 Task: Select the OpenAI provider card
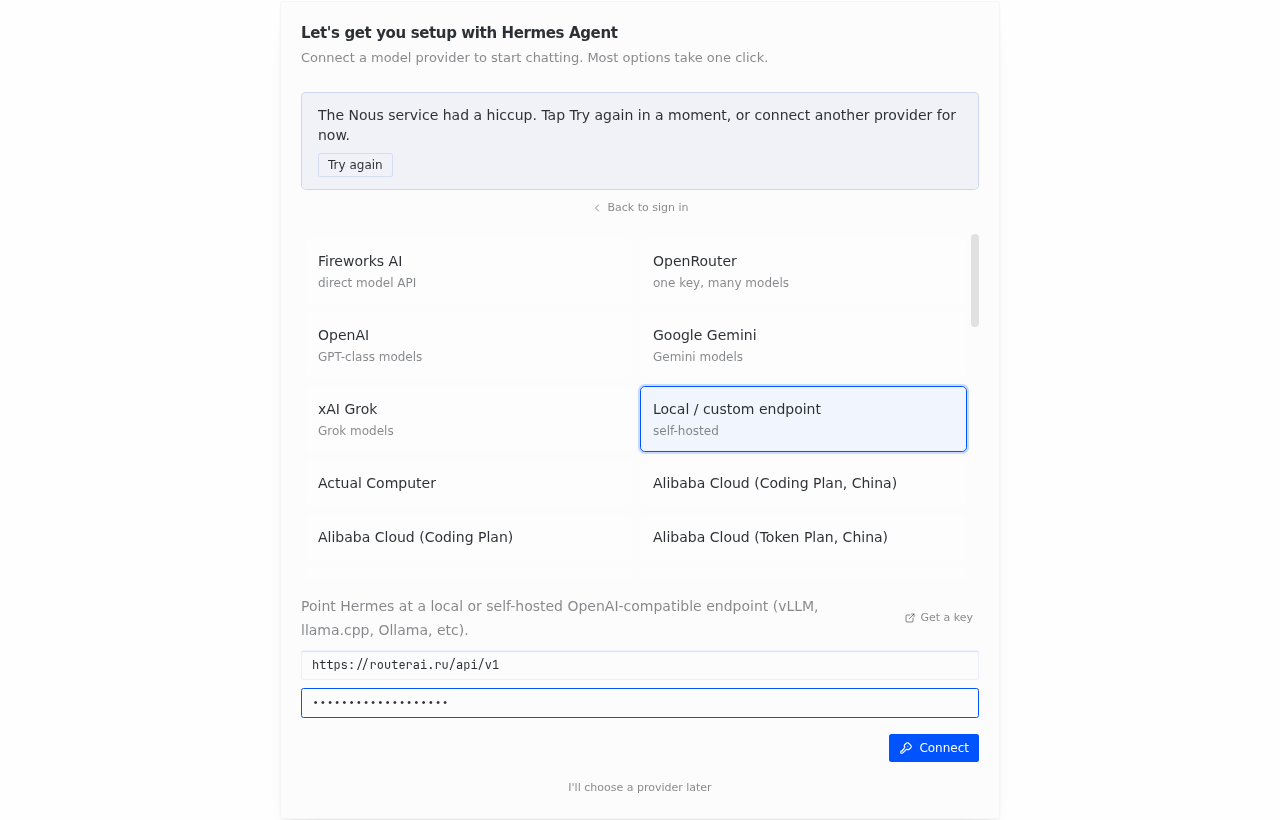[x=470, y=345]
